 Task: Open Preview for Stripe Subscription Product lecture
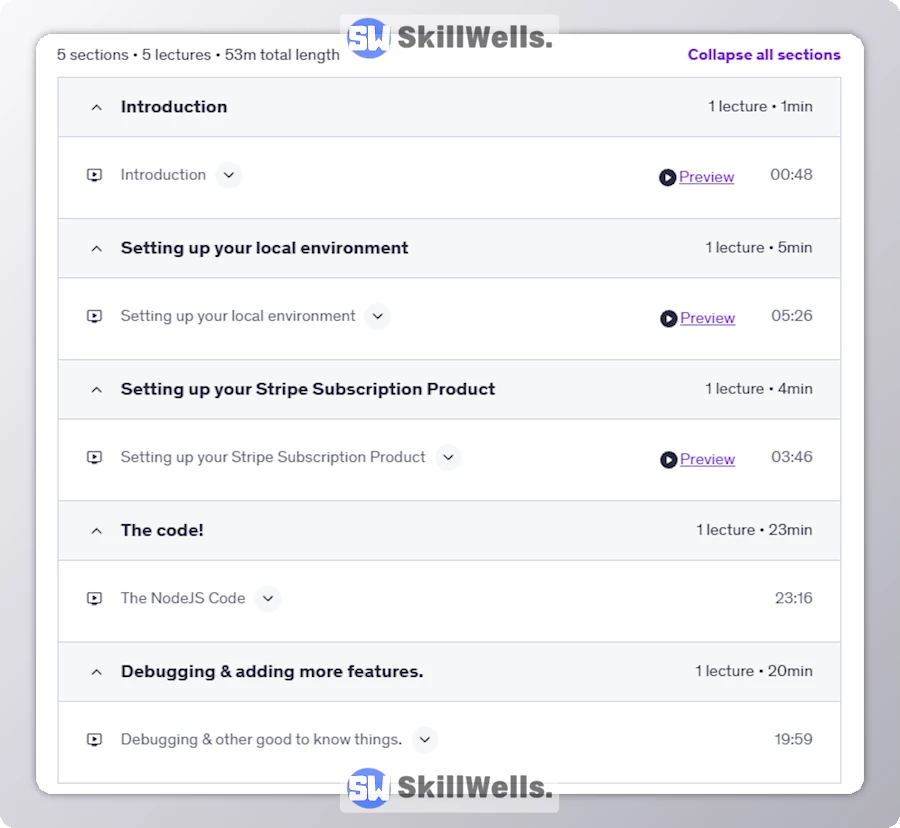click(x=708, y=459)
